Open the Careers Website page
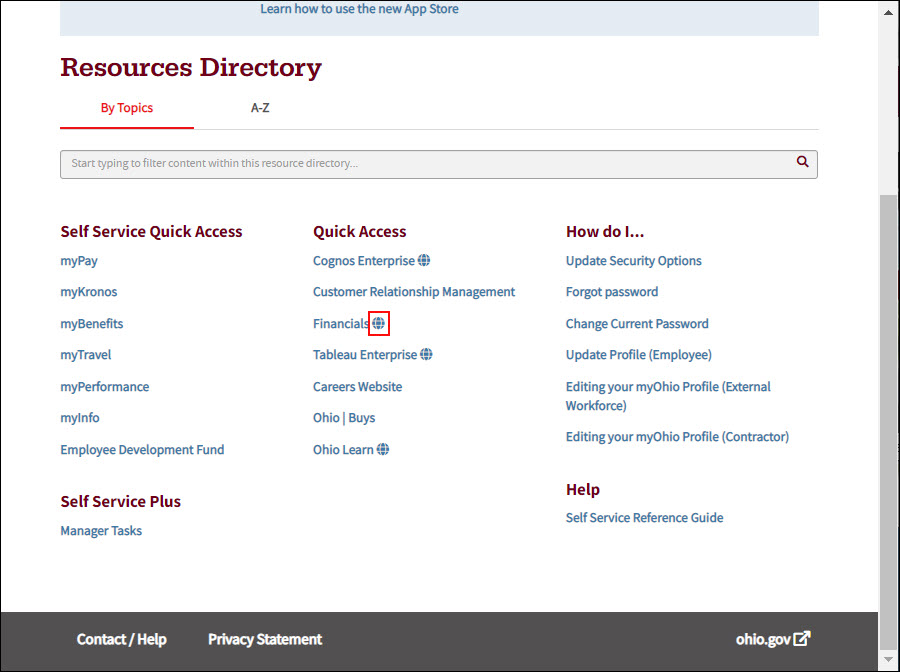 (x=357, y=386)
